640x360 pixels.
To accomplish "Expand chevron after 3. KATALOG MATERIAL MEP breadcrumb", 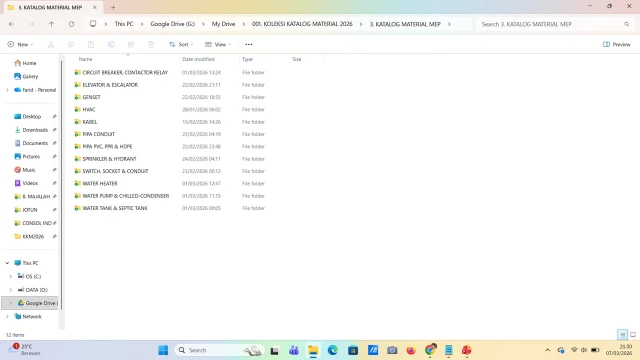I will pos(449,24).
